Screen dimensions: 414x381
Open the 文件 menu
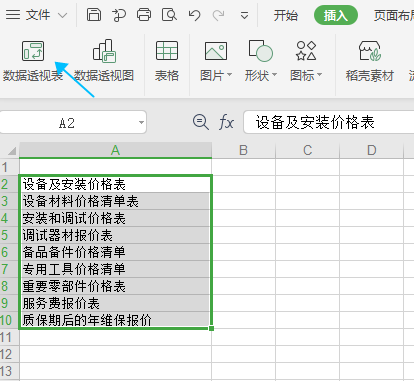[x=38, y=15]
